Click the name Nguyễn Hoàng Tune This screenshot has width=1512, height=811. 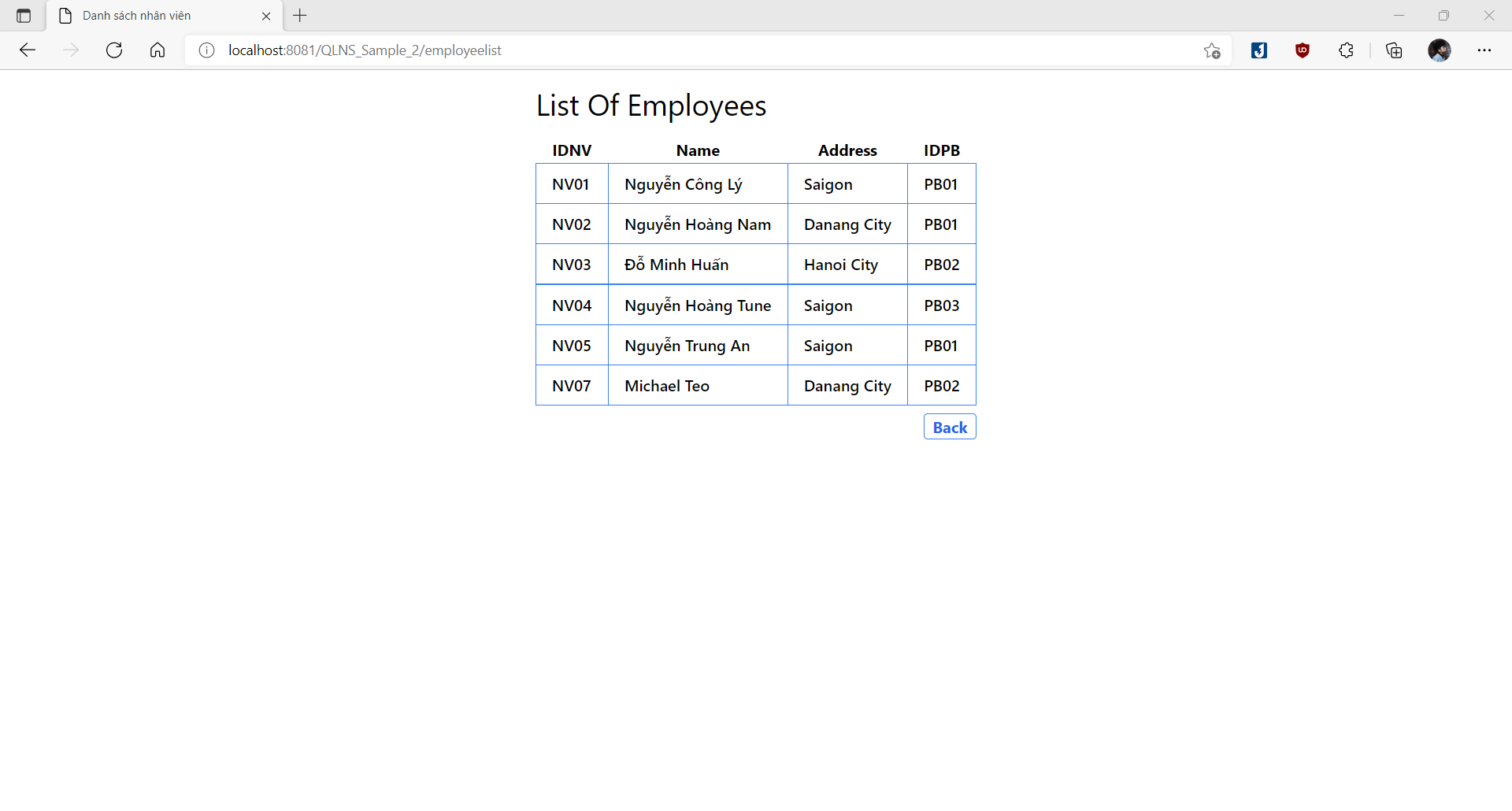pyautogui.click(x=698, y=306)
